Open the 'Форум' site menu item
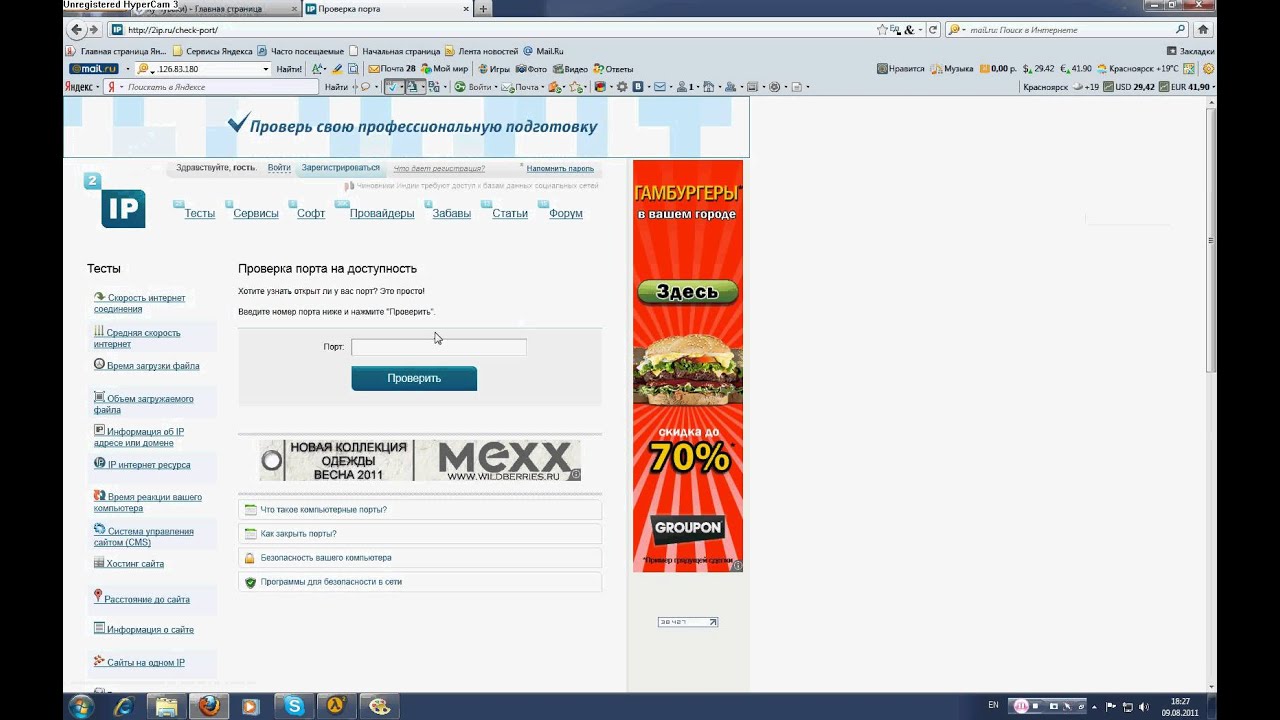The height and width of the screenshot is (720, 1280). (x=566, y=213)
